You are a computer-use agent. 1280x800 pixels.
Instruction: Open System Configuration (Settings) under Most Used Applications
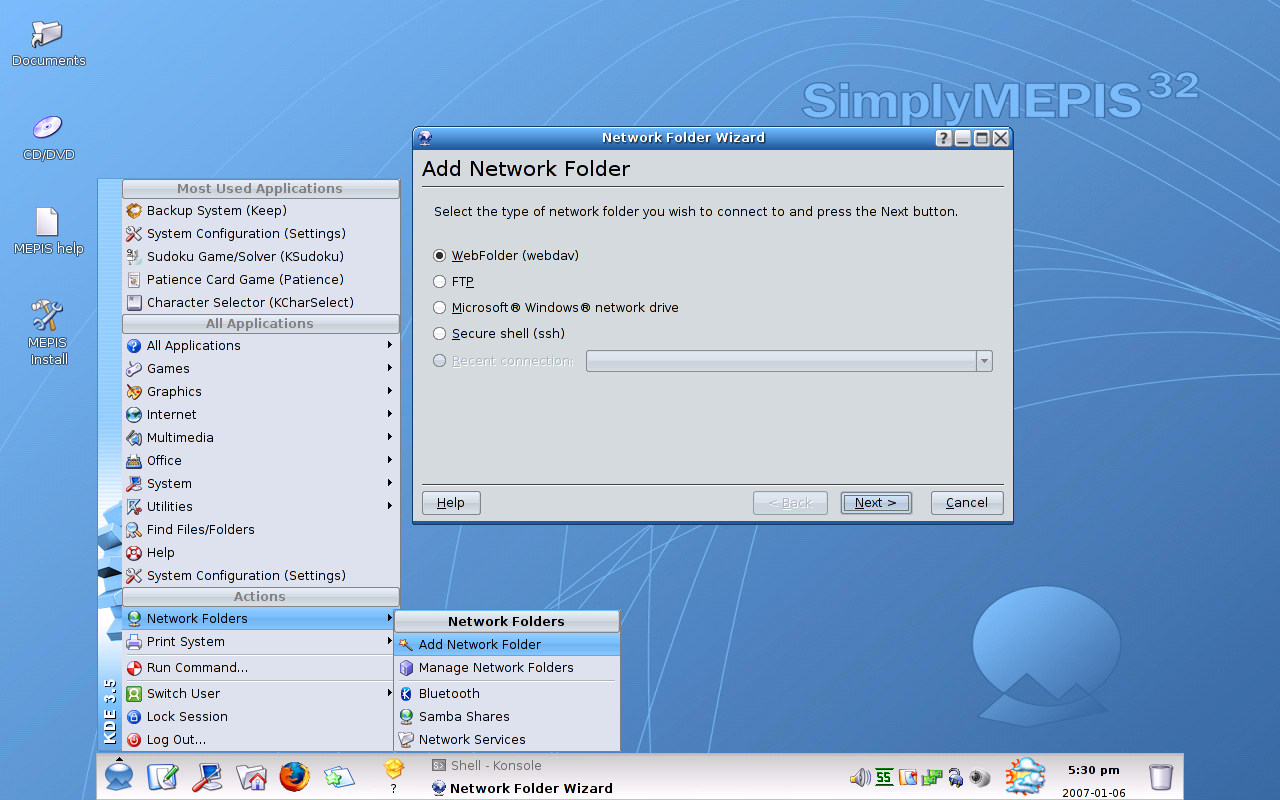(260, 234)
